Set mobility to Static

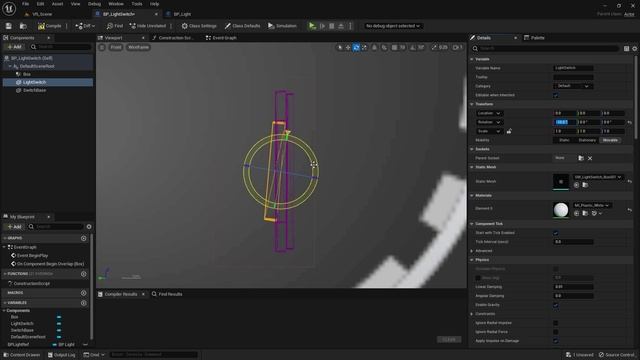[564, 140]
